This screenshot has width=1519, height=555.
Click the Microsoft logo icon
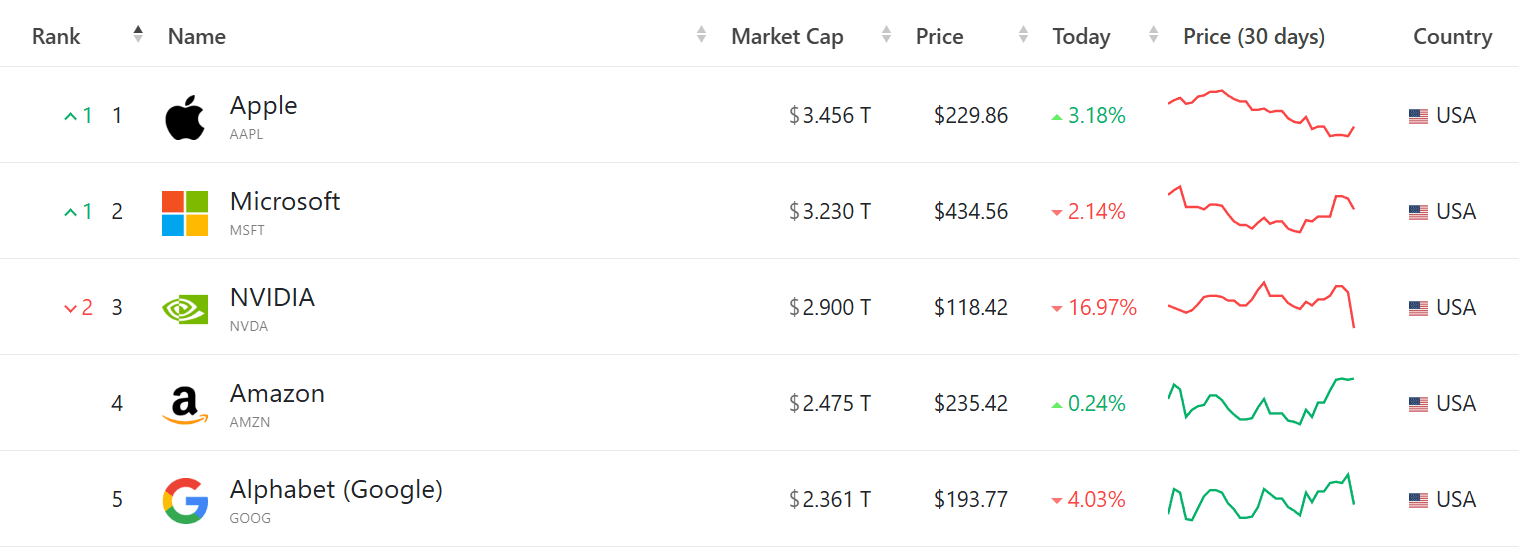(x=185, y=213)
